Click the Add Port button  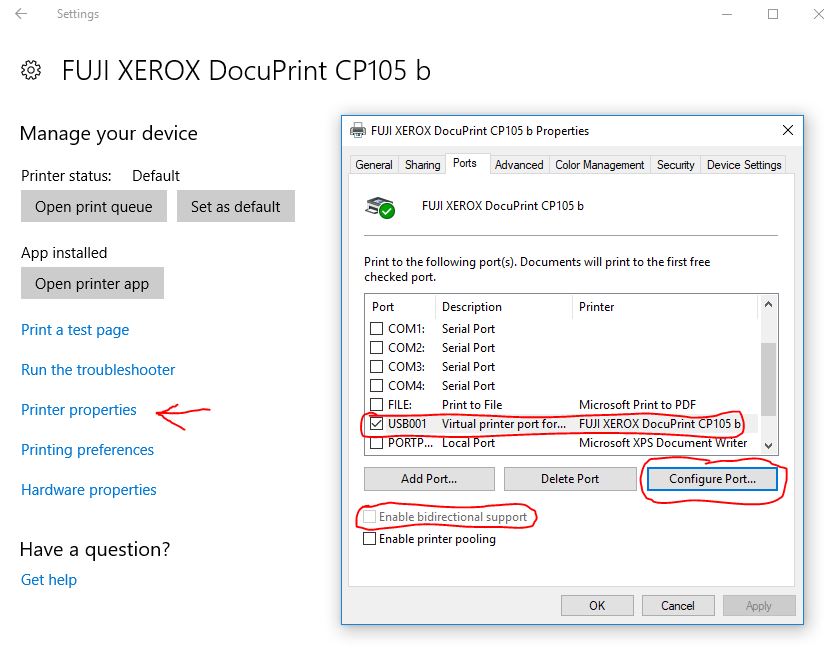428,479
